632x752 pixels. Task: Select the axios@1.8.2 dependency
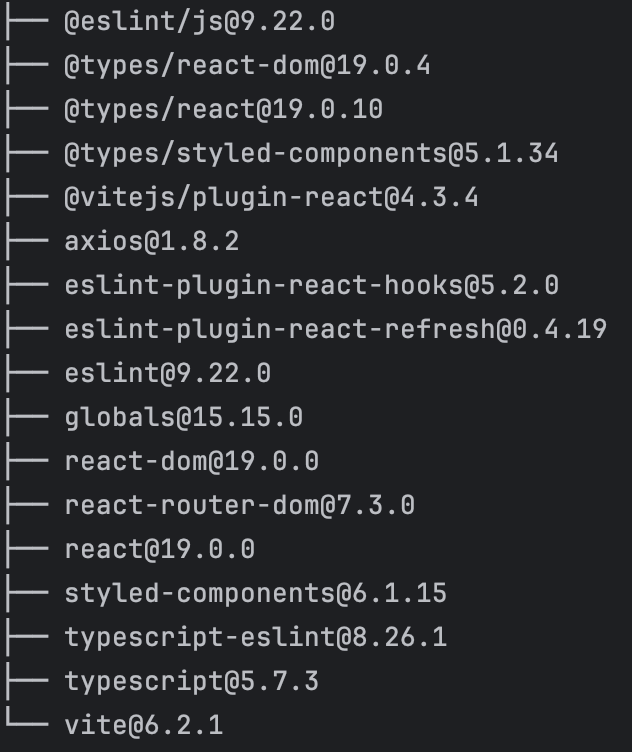(152, 242)
